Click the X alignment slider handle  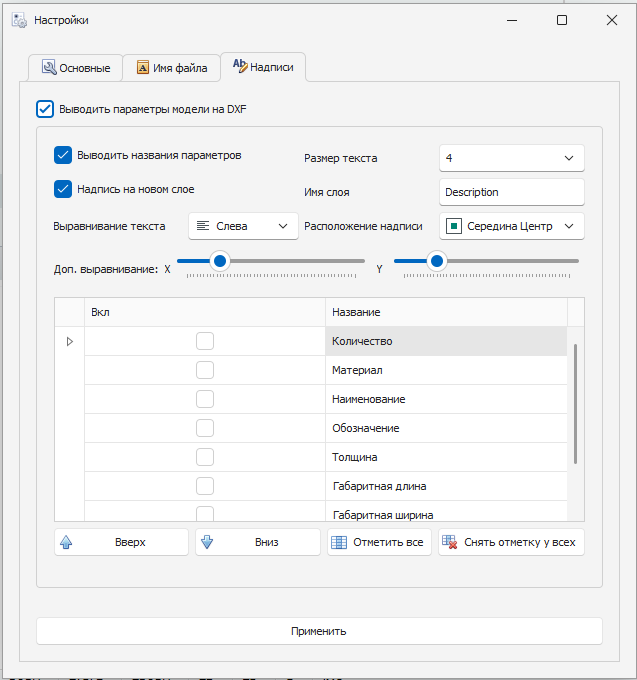pyautogui.click(x=220, y=261)
